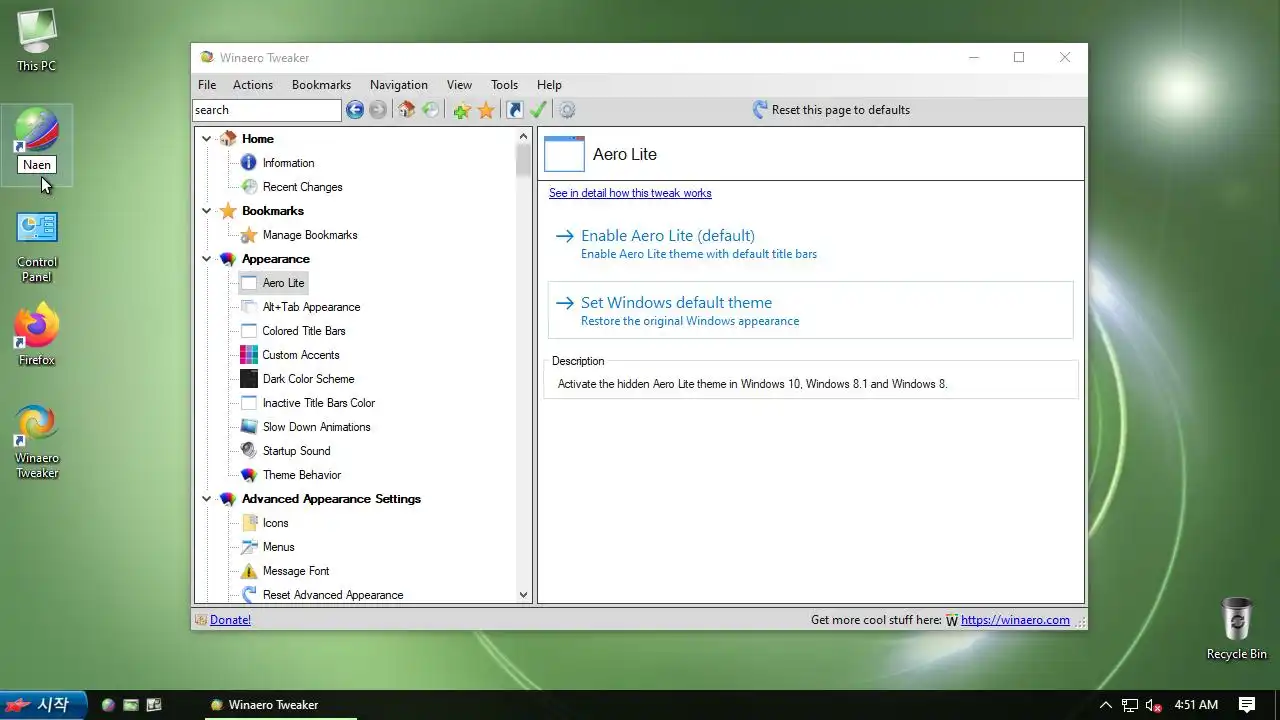The image size is (1280, 720).
Task: Open recent changes clock icon in toolbar
Action: (x=430, y=110)
